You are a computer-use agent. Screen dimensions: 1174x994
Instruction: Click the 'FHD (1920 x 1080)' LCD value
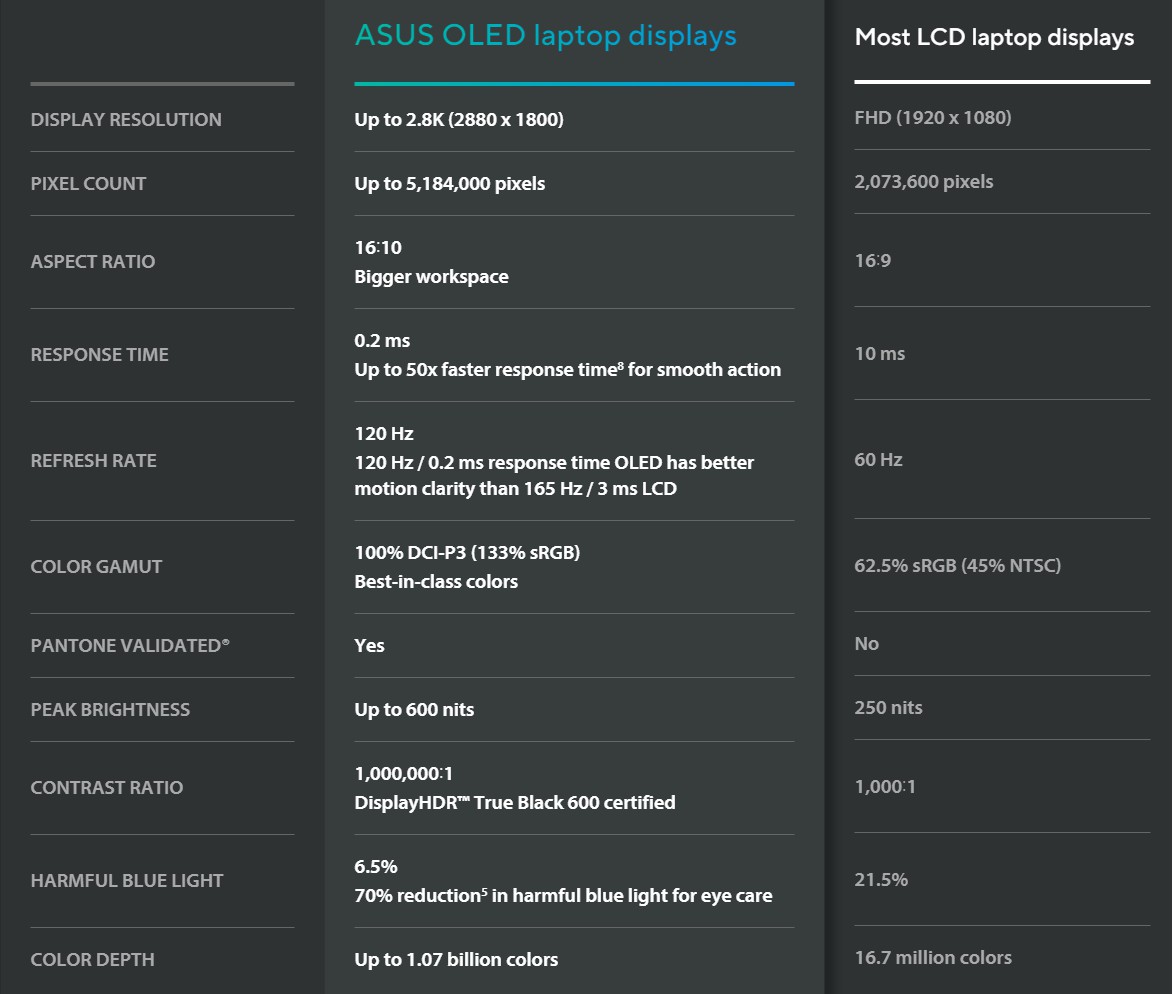(x=933, y=118)
